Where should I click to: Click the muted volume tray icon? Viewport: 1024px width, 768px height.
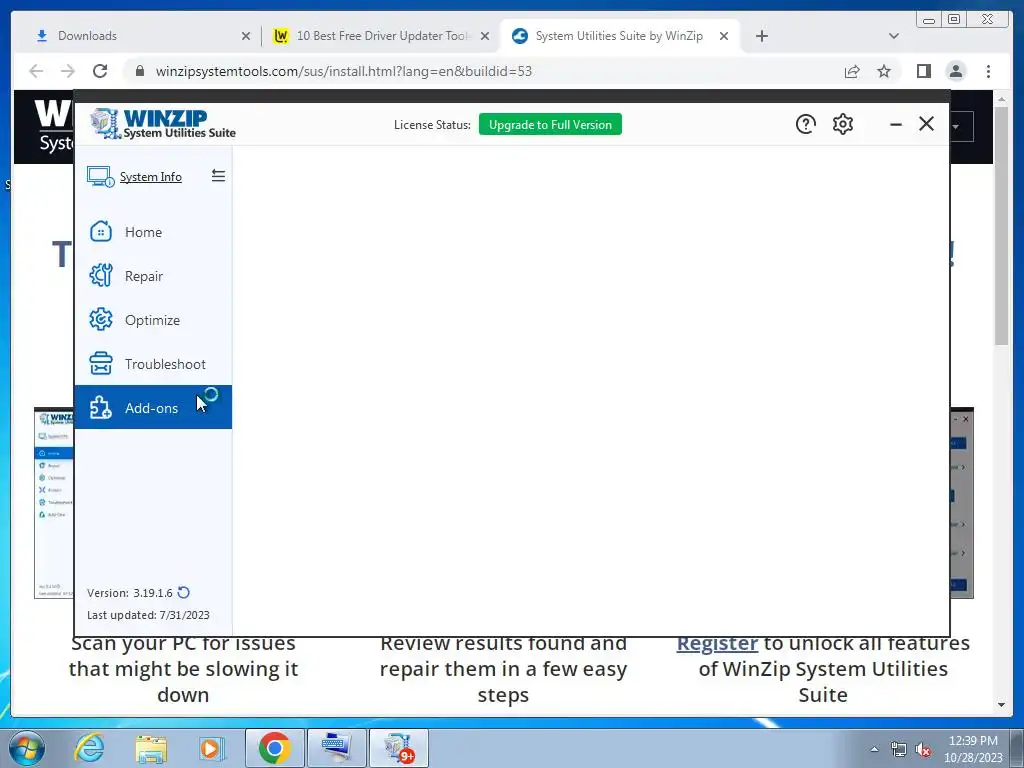pos(923,749)
